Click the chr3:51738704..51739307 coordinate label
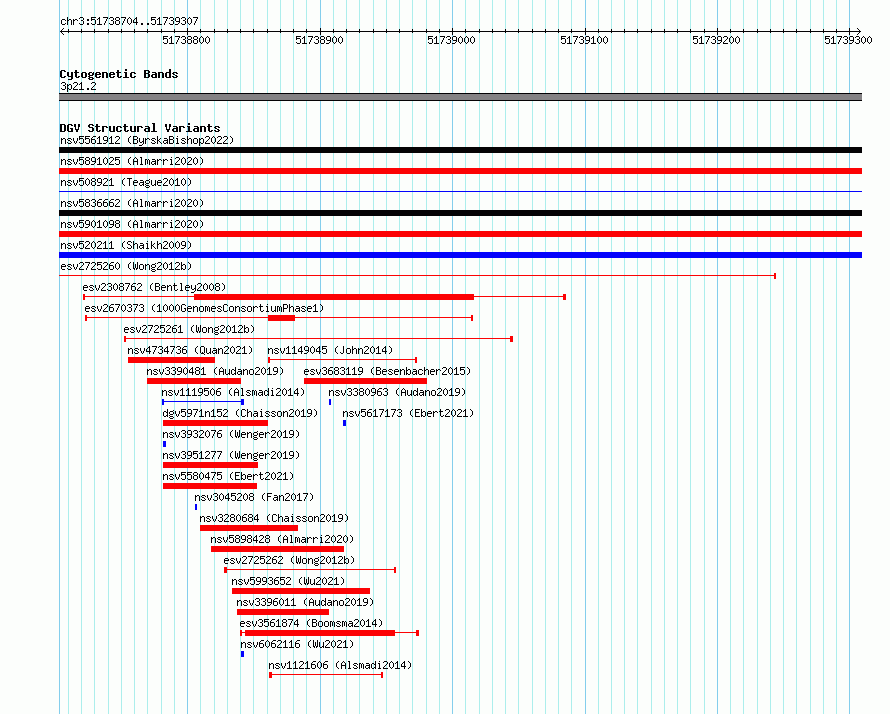The height and width of the screenshot is (714, 890). (129, 21)
